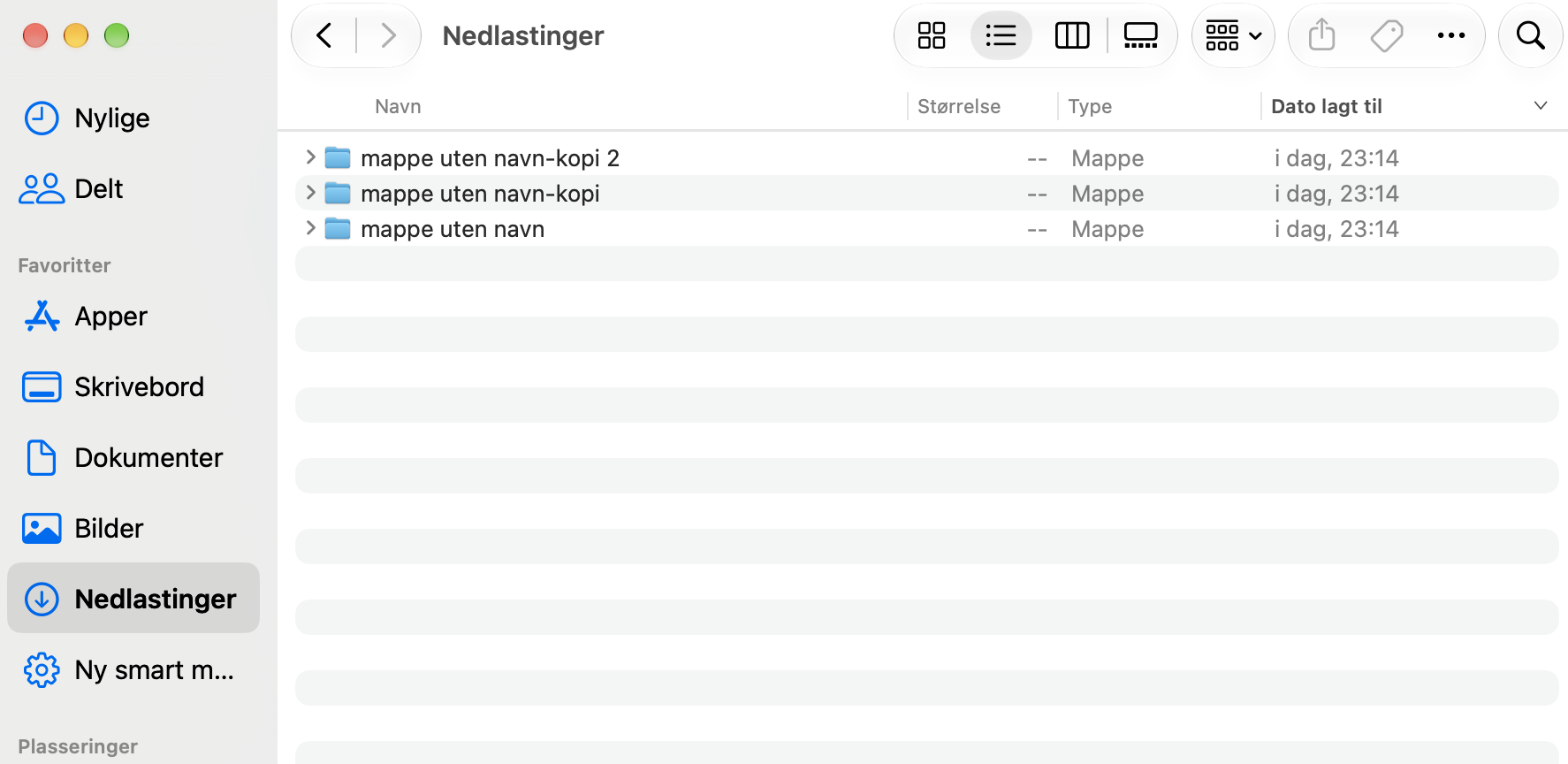The image size is (1568, 764).
Task: Open Skrivebord in the sidebar
Action: coord(133,387)
